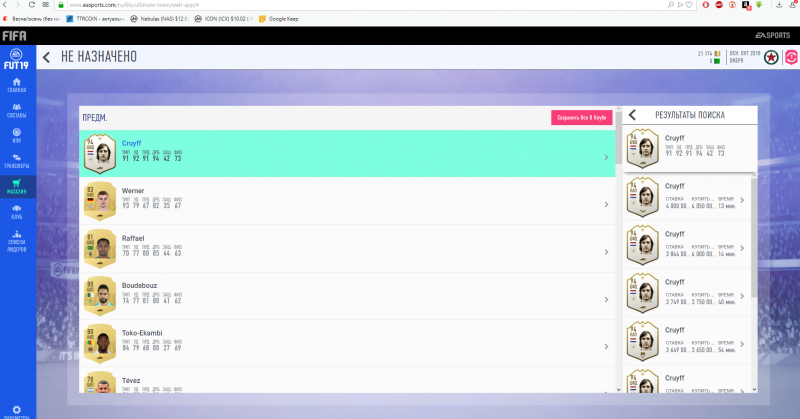
Task: Open chevron of Cruyff listing with 13 min
Action: pos(742,201)
